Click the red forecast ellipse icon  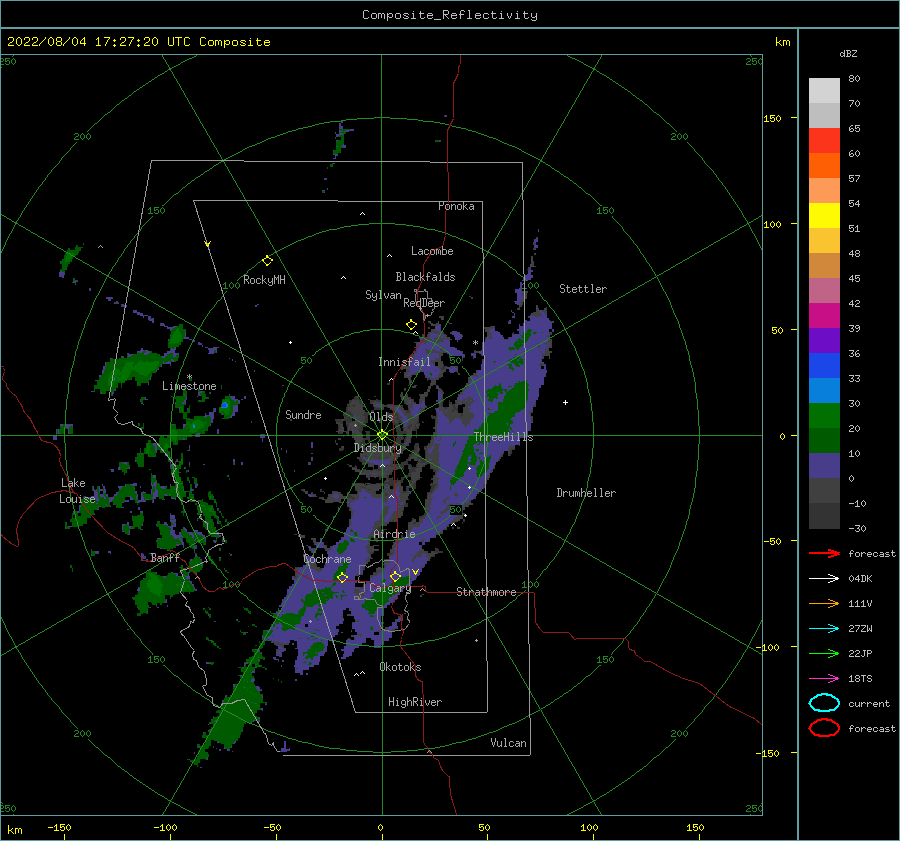pyautogui.click(x=824, y=728)
